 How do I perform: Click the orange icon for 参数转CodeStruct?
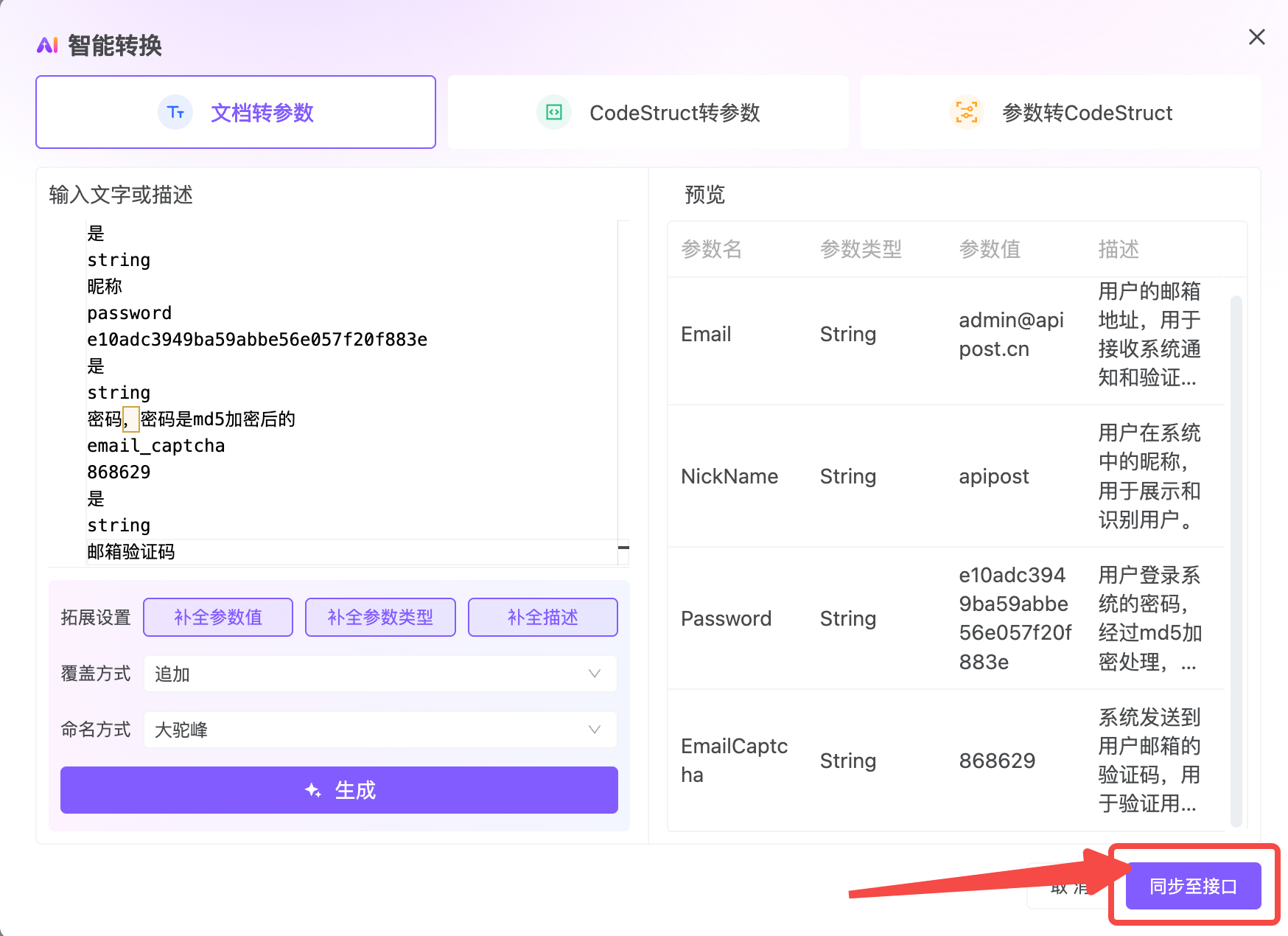[966, 112]
